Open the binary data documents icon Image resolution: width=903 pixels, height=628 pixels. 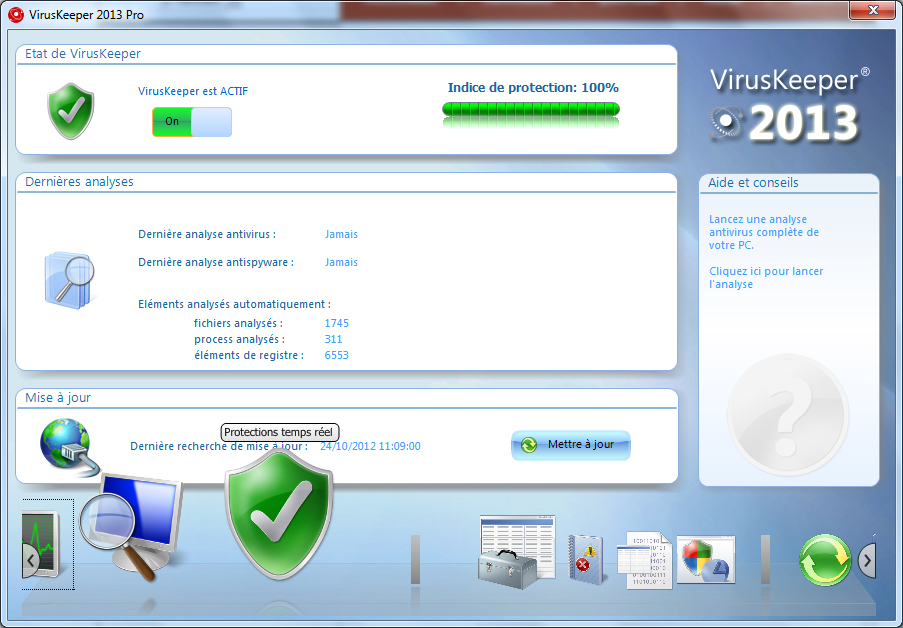pos(645,560)
